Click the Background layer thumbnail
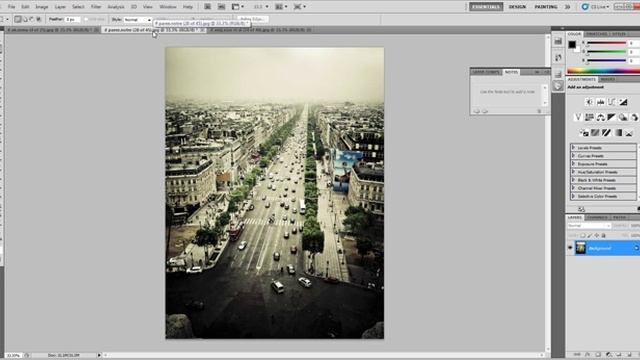This screenshot has width=640, height=360. pos(580,248)
